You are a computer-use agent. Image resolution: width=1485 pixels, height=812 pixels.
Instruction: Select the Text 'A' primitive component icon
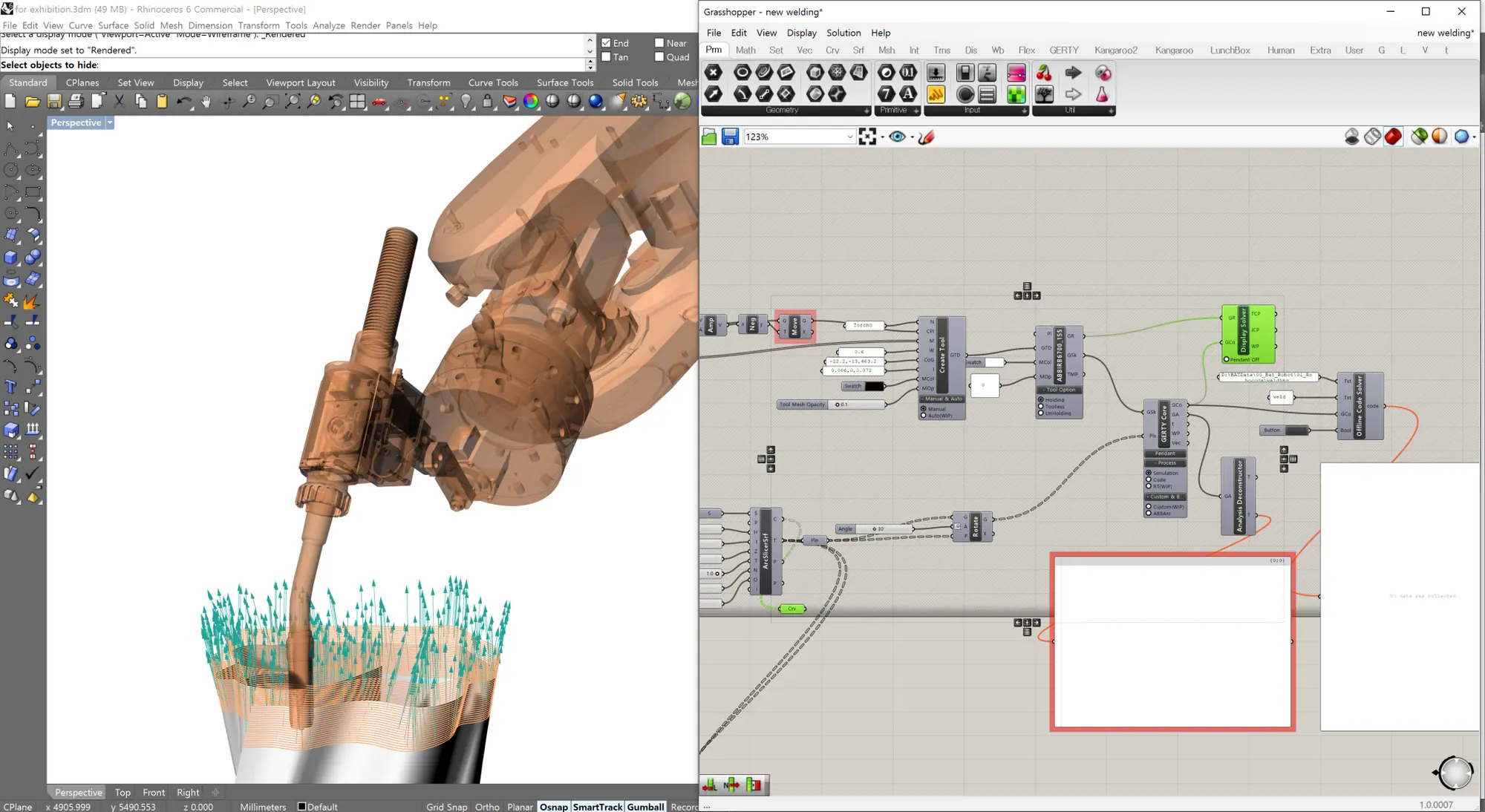point(908,94)
